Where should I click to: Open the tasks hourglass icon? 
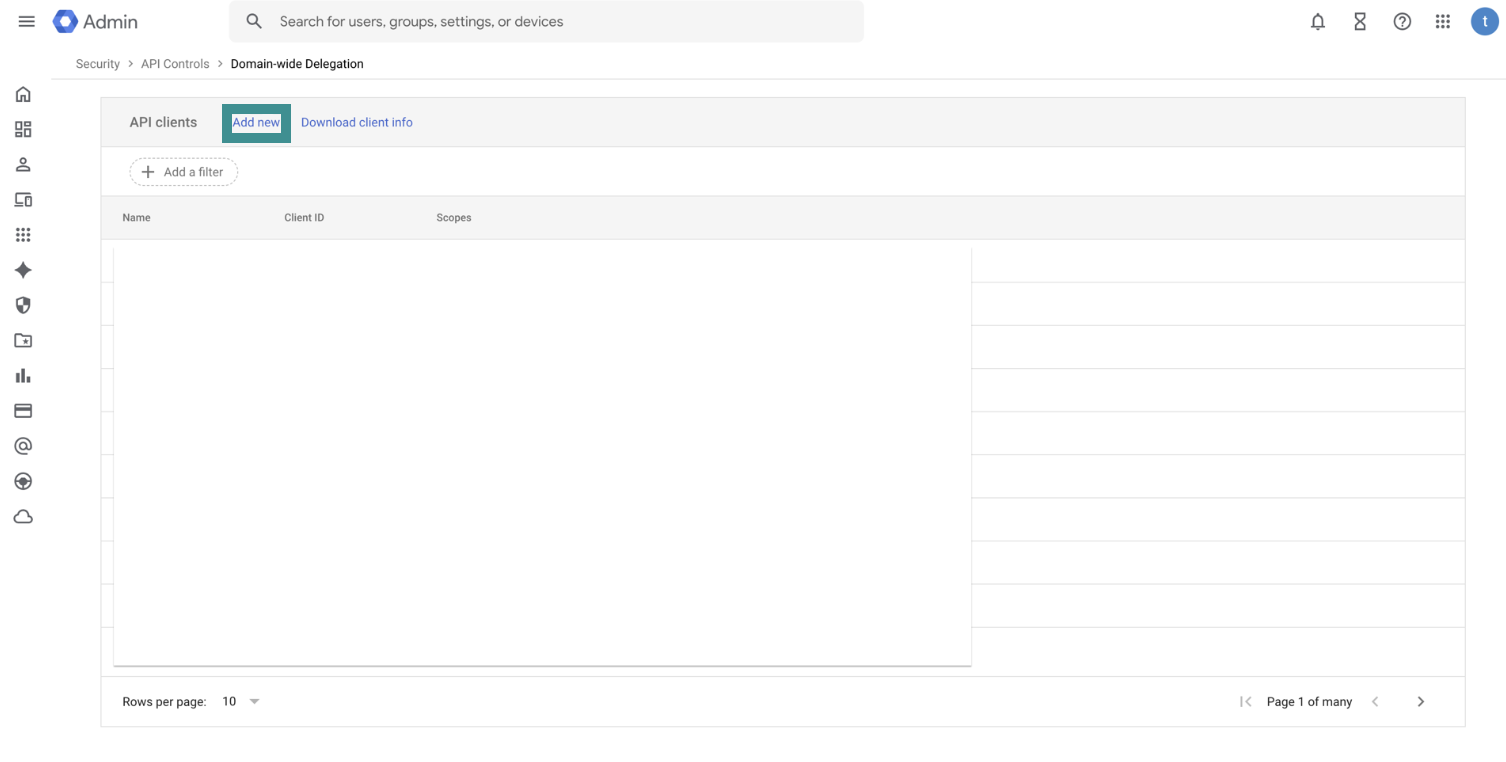[x=1359, y=21]
